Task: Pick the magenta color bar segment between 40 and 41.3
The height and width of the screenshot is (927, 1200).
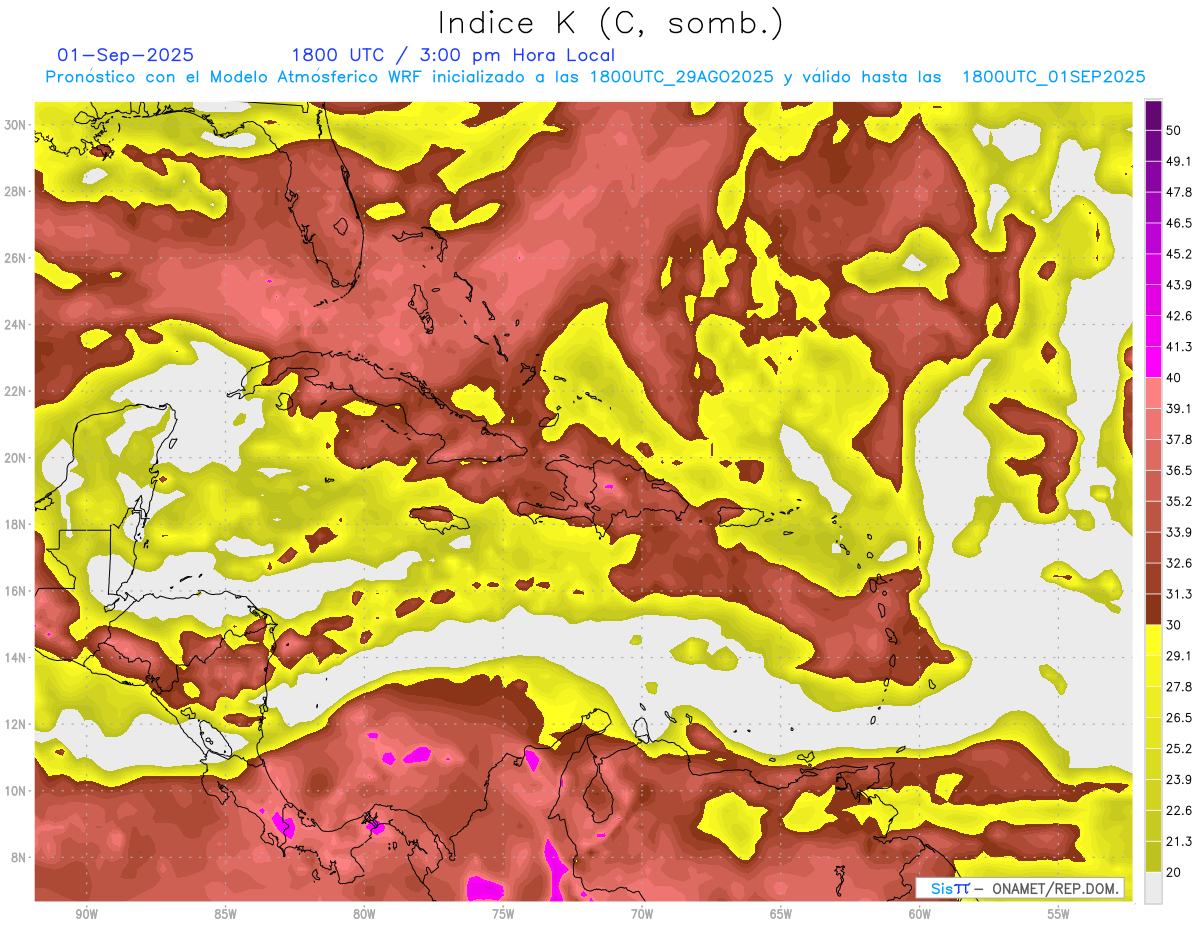Action: pyautogui.click(x=1153, y=362)
